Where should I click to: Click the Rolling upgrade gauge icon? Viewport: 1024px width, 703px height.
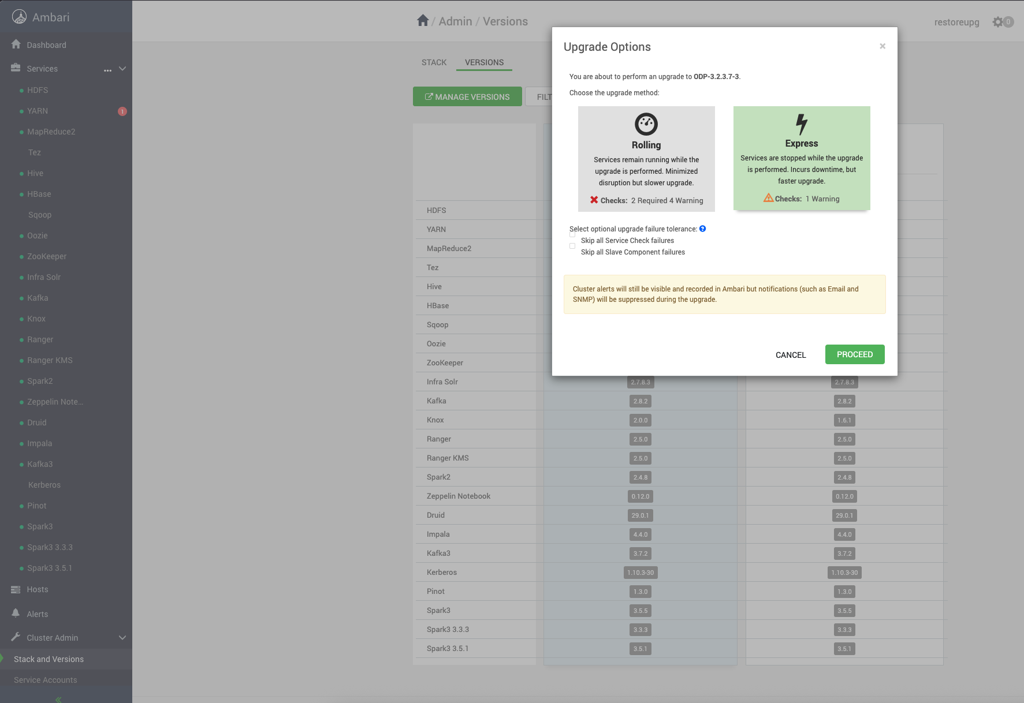click(x=646, y=124)
